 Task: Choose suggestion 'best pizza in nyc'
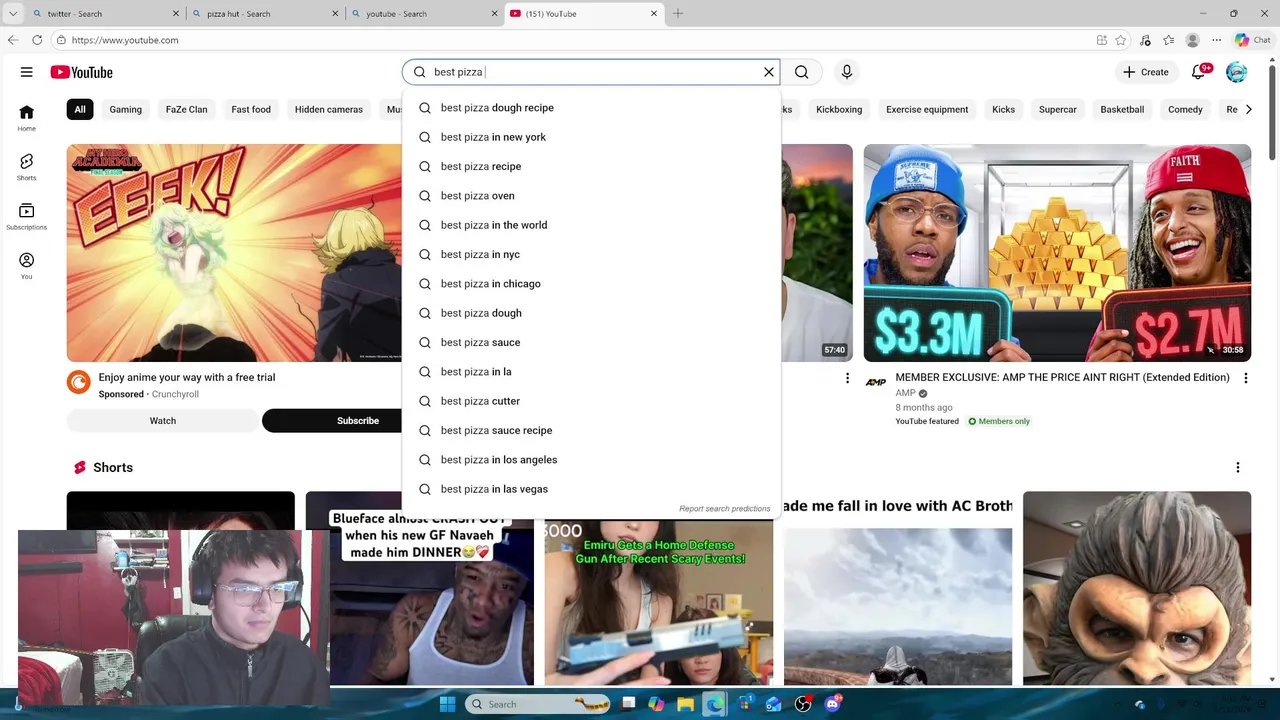coord(591,254)
